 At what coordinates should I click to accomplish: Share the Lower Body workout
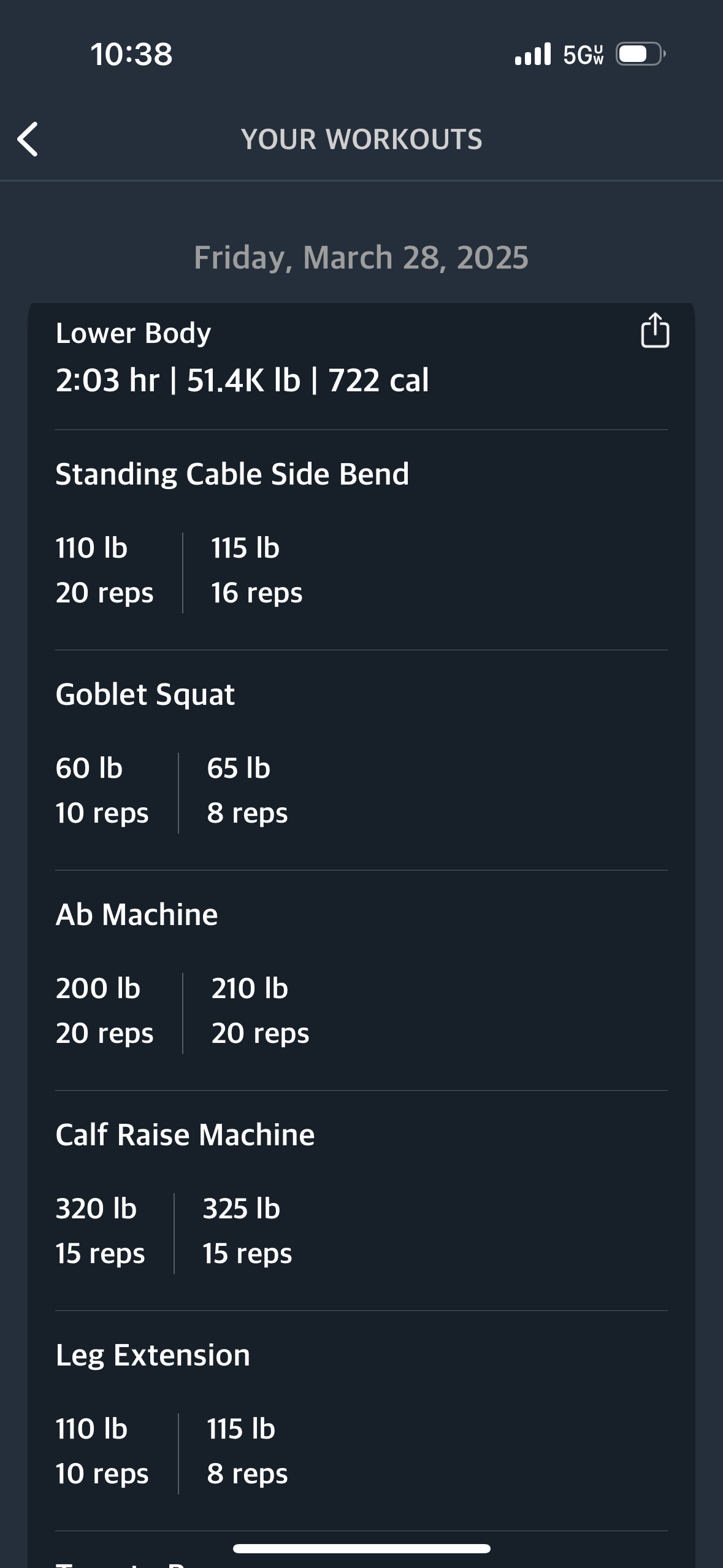tap(655, 331)
